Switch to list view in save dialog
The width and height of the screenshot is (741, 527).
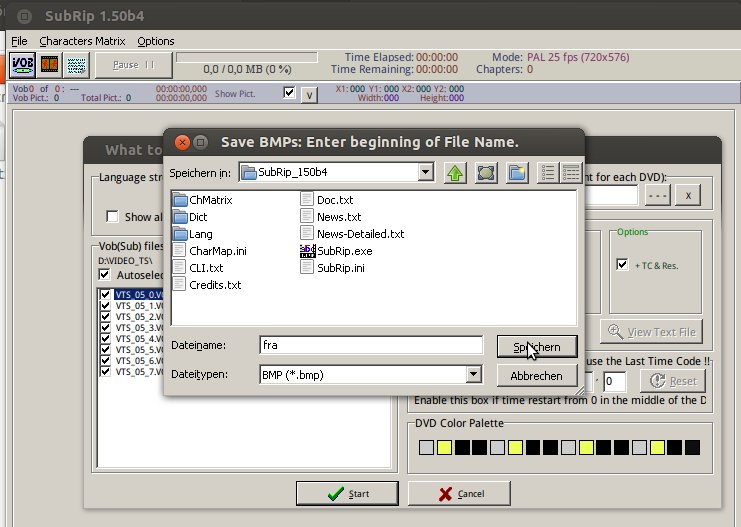[548, 173]
